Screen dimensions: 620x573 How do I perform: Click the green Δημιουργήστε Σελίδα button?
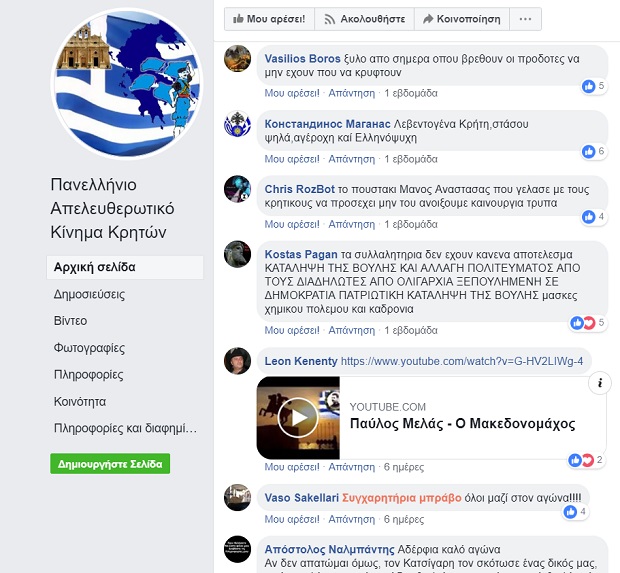click(x=110, y=463)
